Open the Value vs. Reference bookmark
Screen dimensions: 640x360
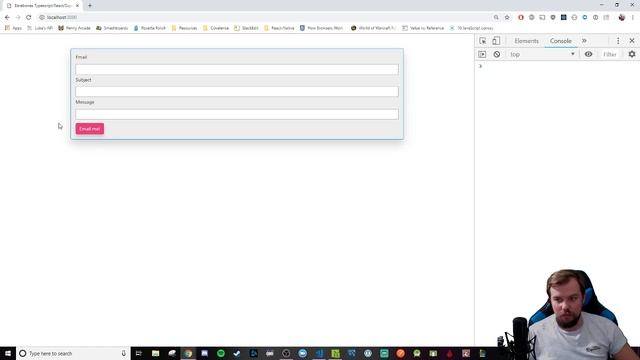pyautogui.click(x=423, y=28)
